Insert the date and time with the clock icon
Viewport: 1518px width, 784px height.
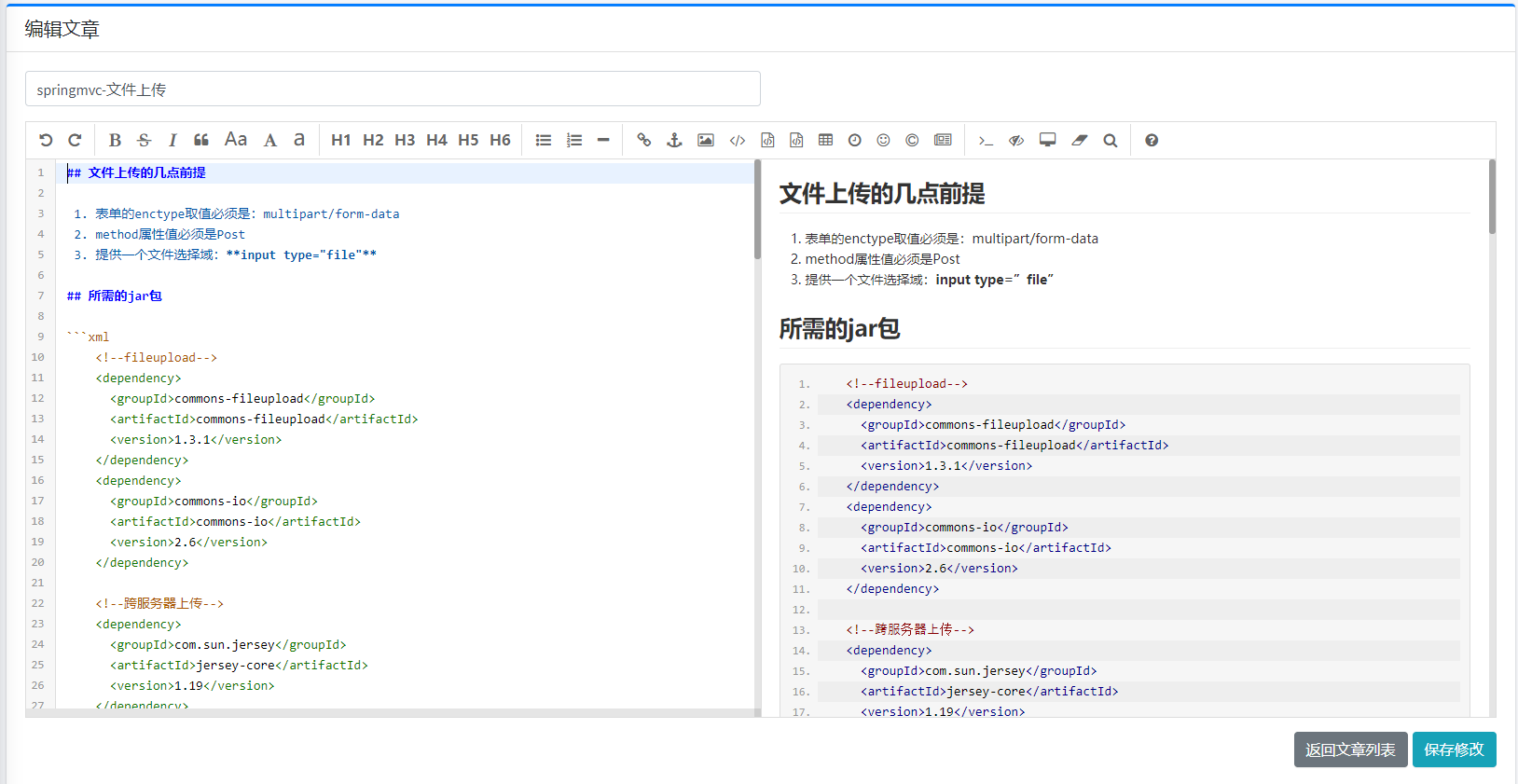coord(855,140)
